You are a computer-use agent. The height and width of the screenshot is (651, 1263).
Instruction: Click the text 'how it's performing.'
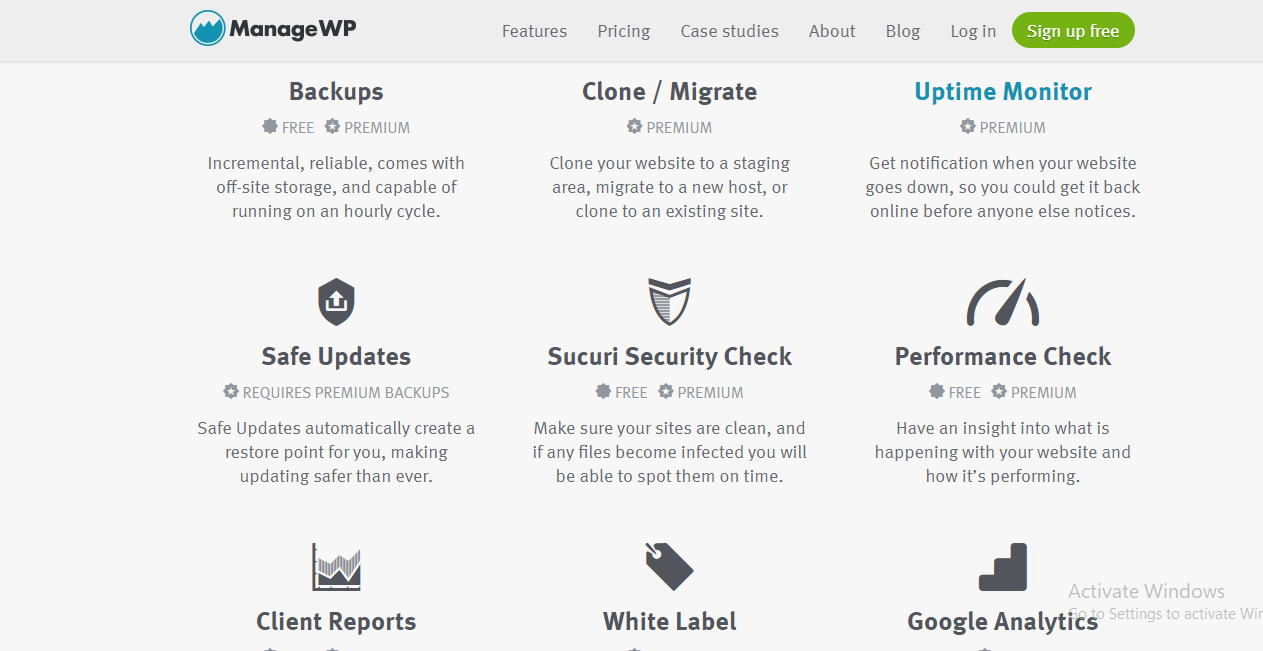click(x=1003, y=477)
